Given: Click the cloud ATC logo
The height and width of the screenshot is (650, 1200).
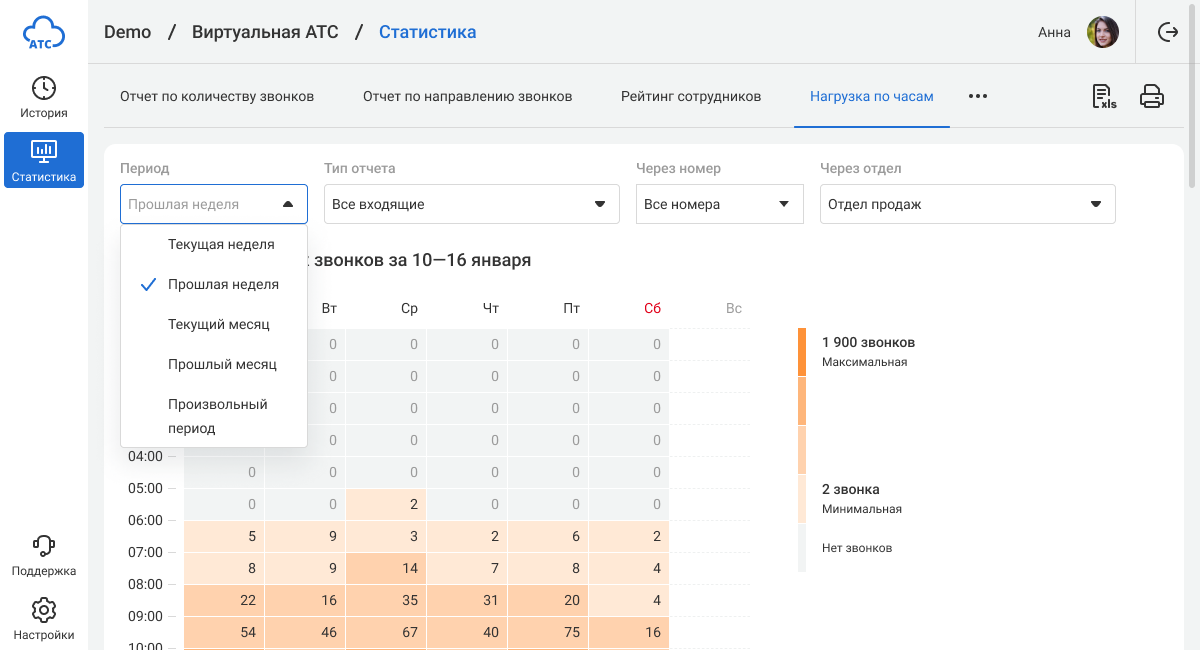Looking at the screenshot, I should [x=44, y=32].
